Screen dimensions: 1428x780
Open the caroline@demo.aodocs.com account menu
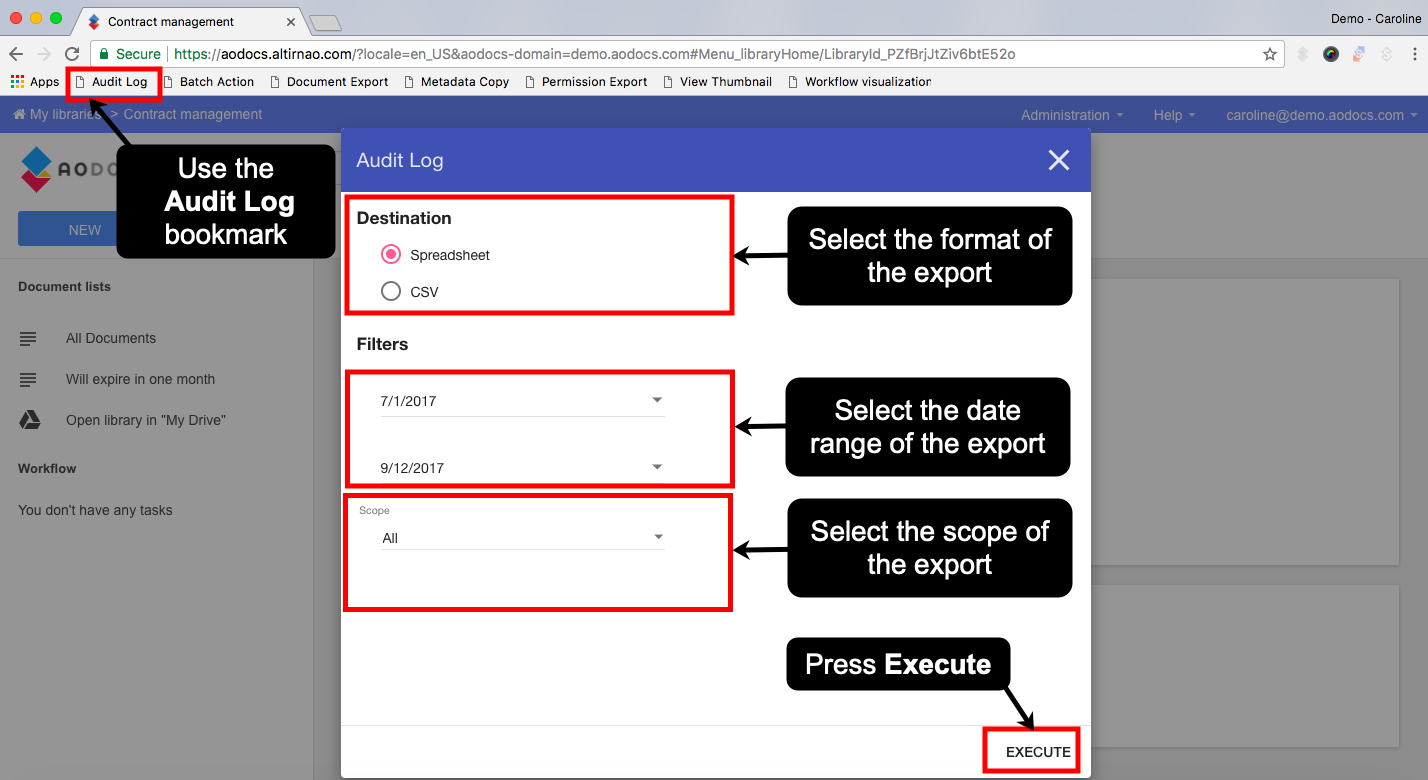click(x=1321, y=115)
